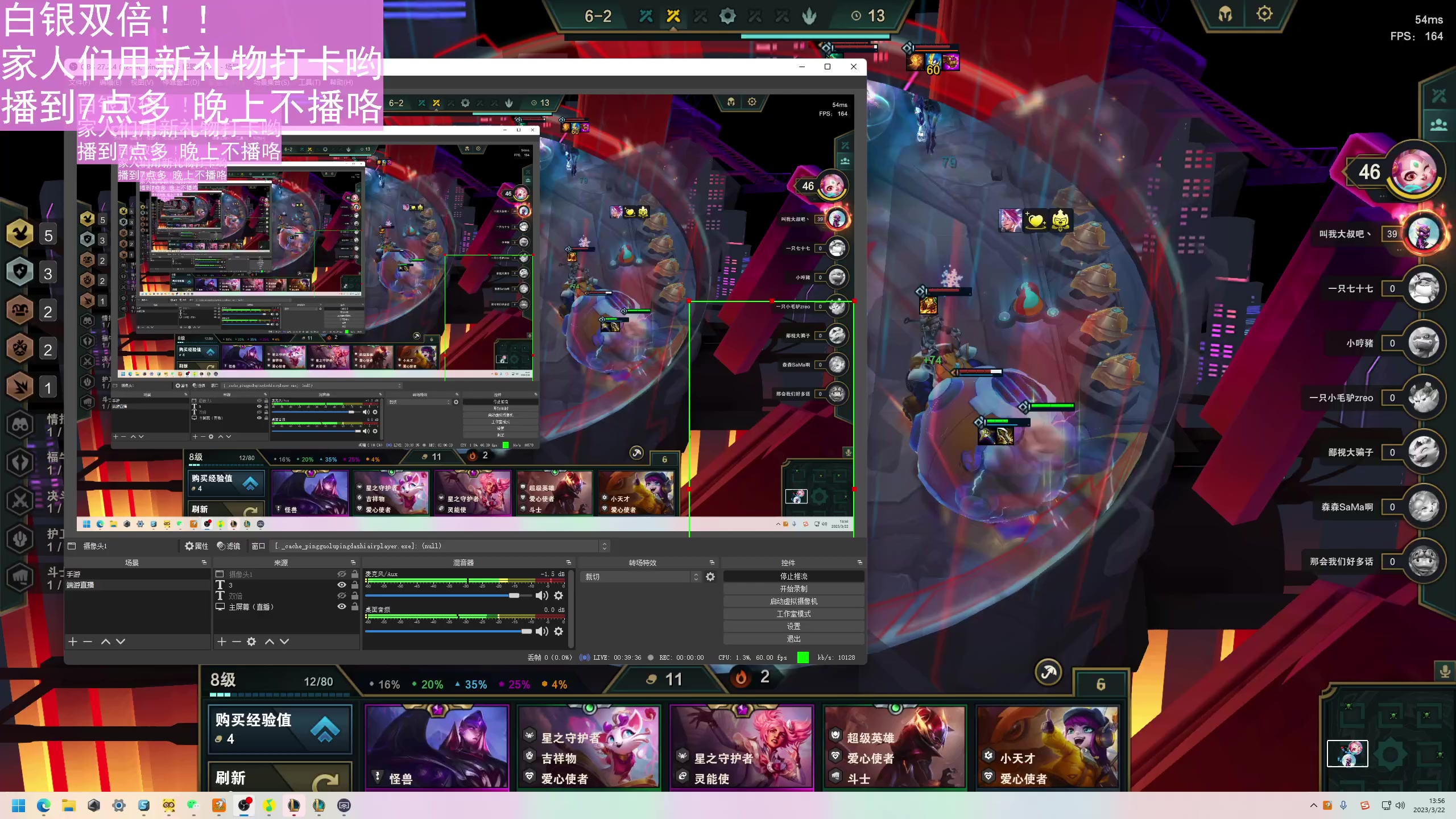
Task: Open Windows Start menu
Action: point(18,805)
